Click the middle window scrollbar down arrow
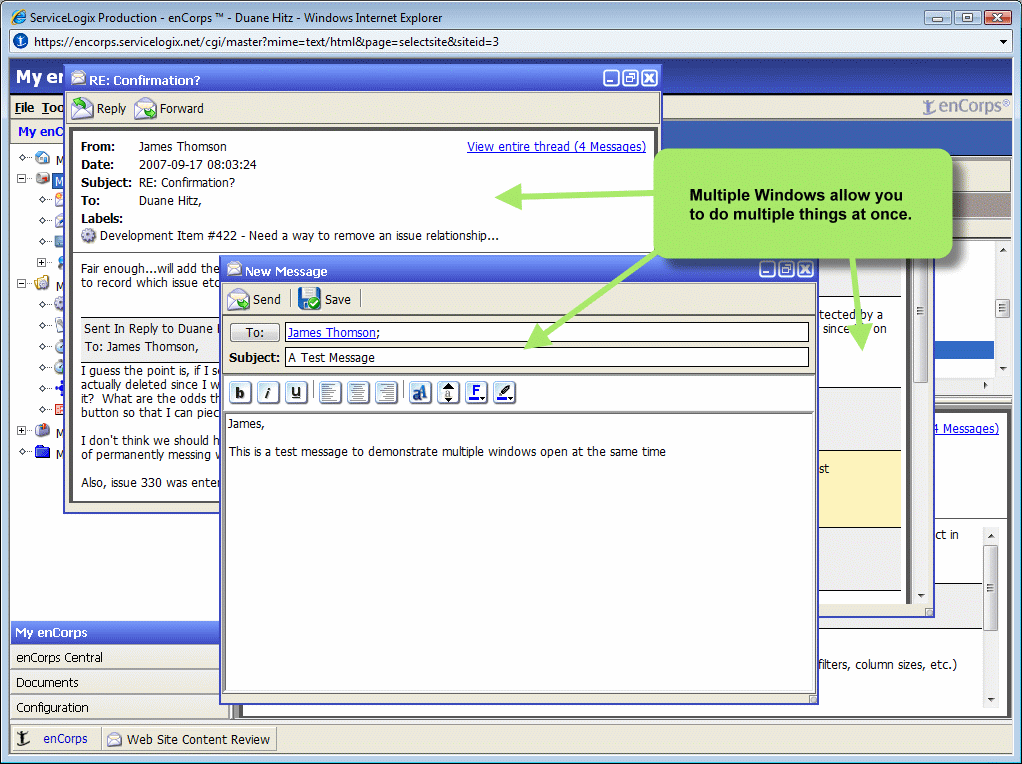Image resolution: width=1022 pixels, height=764 pixels. click(x=921, y=595)
